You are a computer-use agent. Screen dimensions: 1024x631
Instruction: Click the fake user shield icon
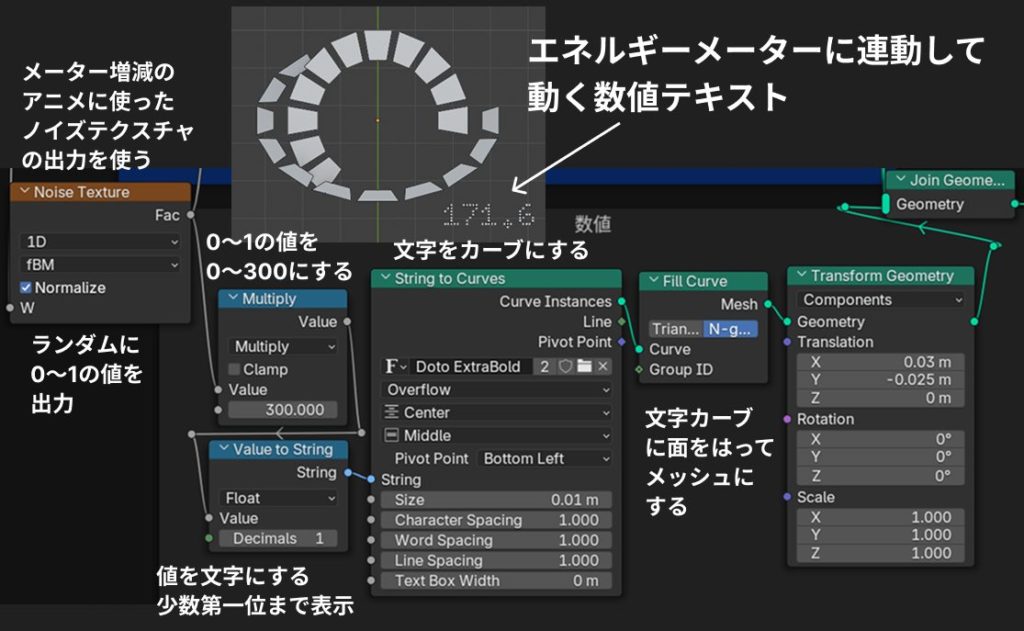(565, 367)
